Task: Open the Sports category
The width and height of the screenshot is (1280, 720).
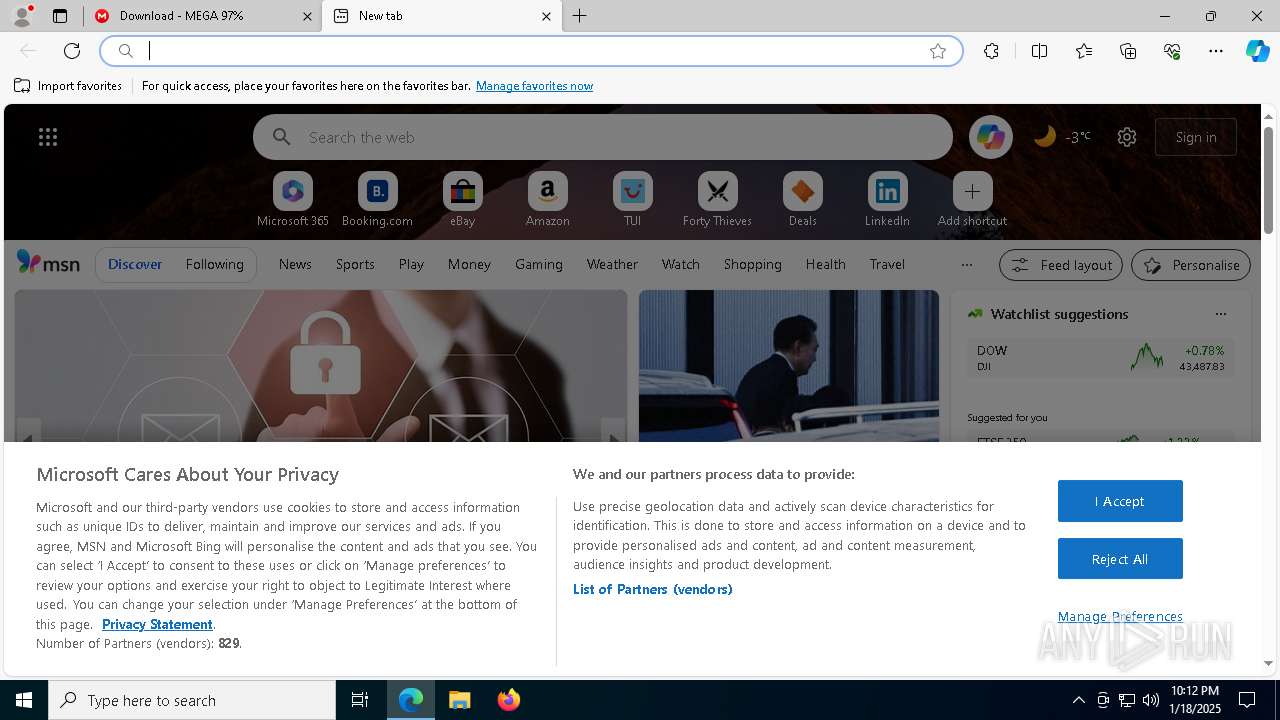Action: 355,264
